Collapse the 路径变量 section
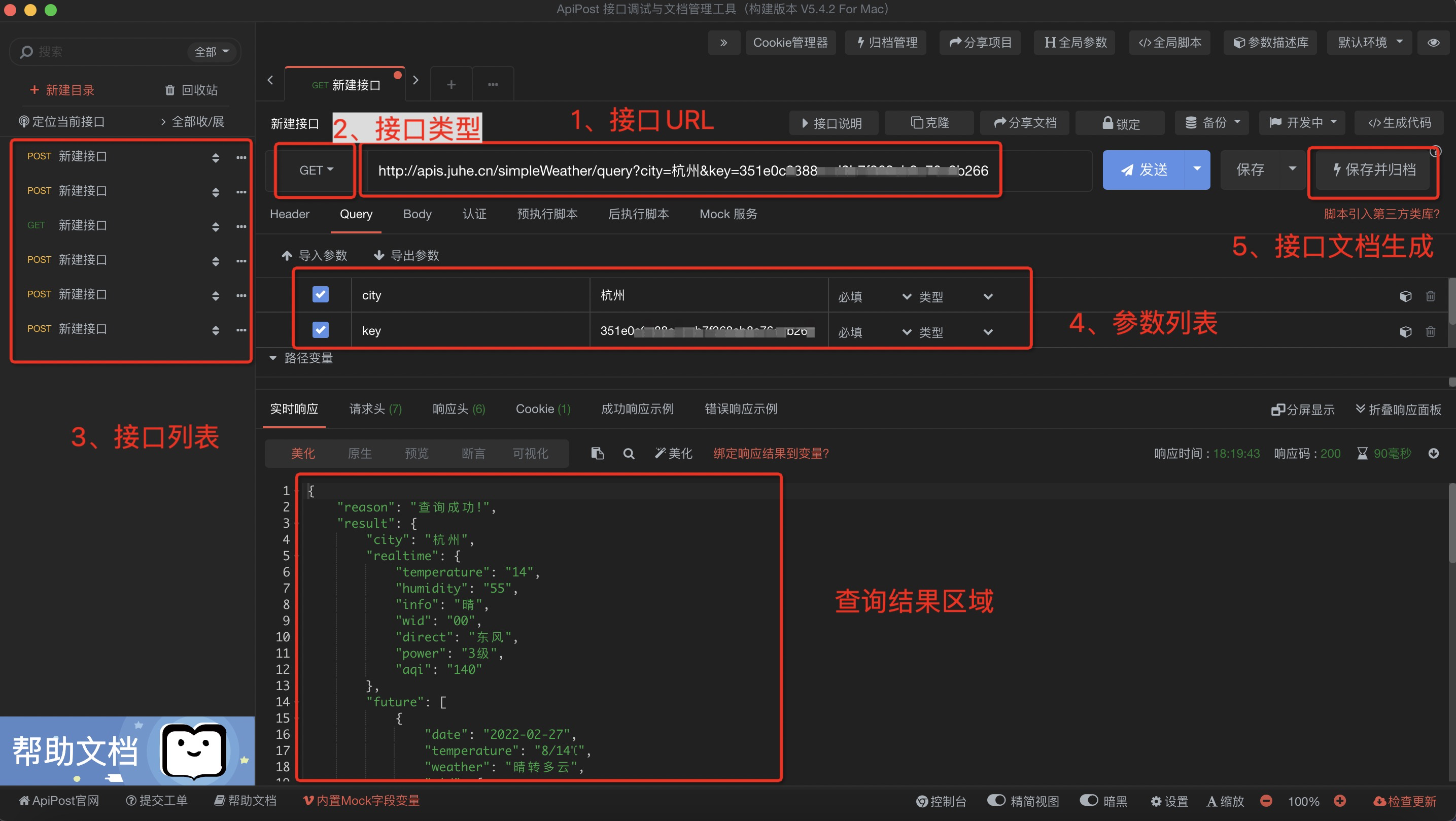Viewport: 1456px width, 821px height. tap(273, 358)
